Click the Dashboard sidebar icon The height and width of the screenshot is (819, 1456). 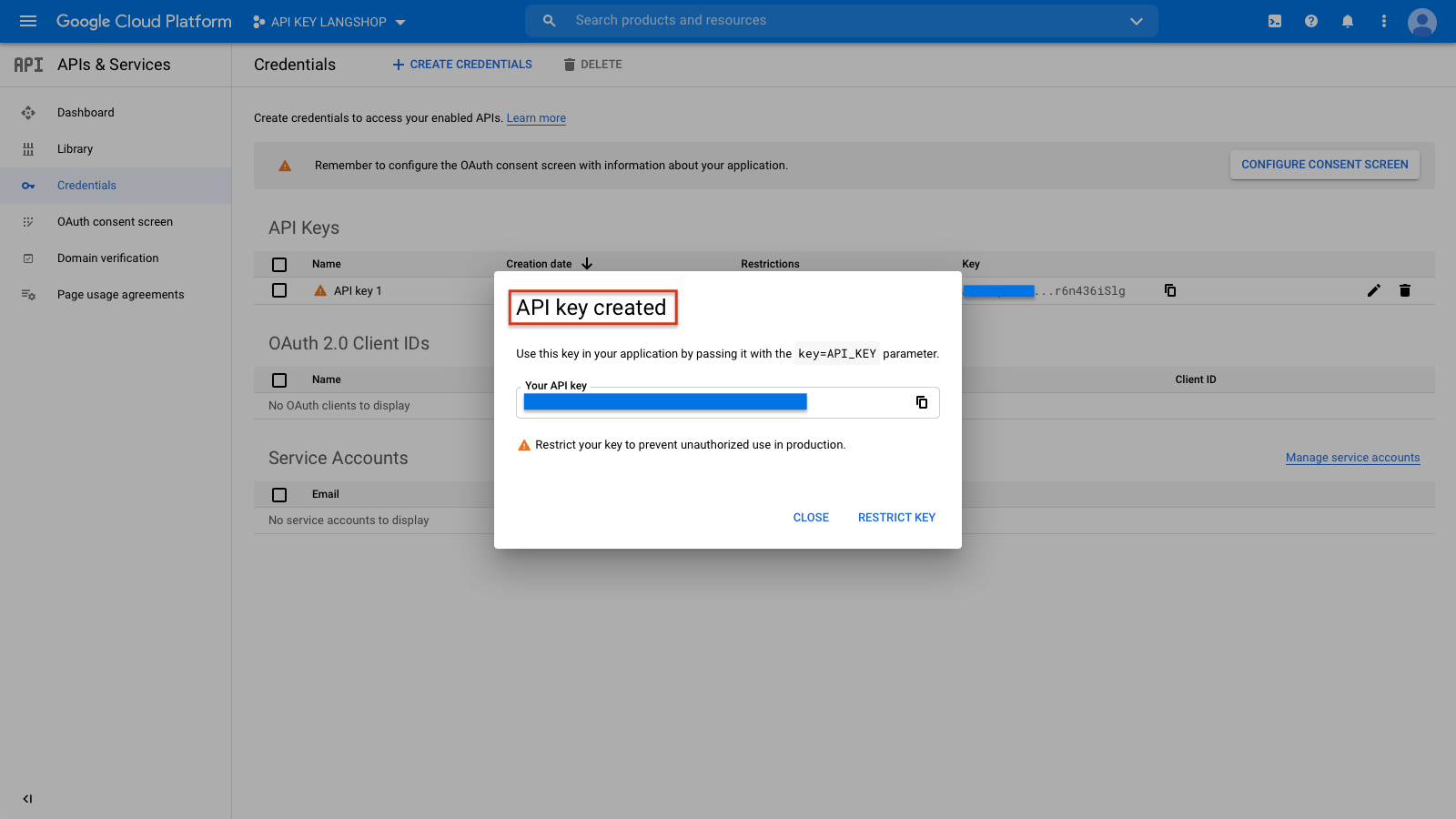click(x=28, y=113)
